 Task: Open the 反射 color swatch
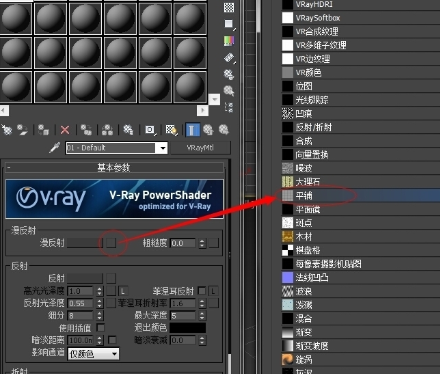pyautogui.click(x=85, y=278)
